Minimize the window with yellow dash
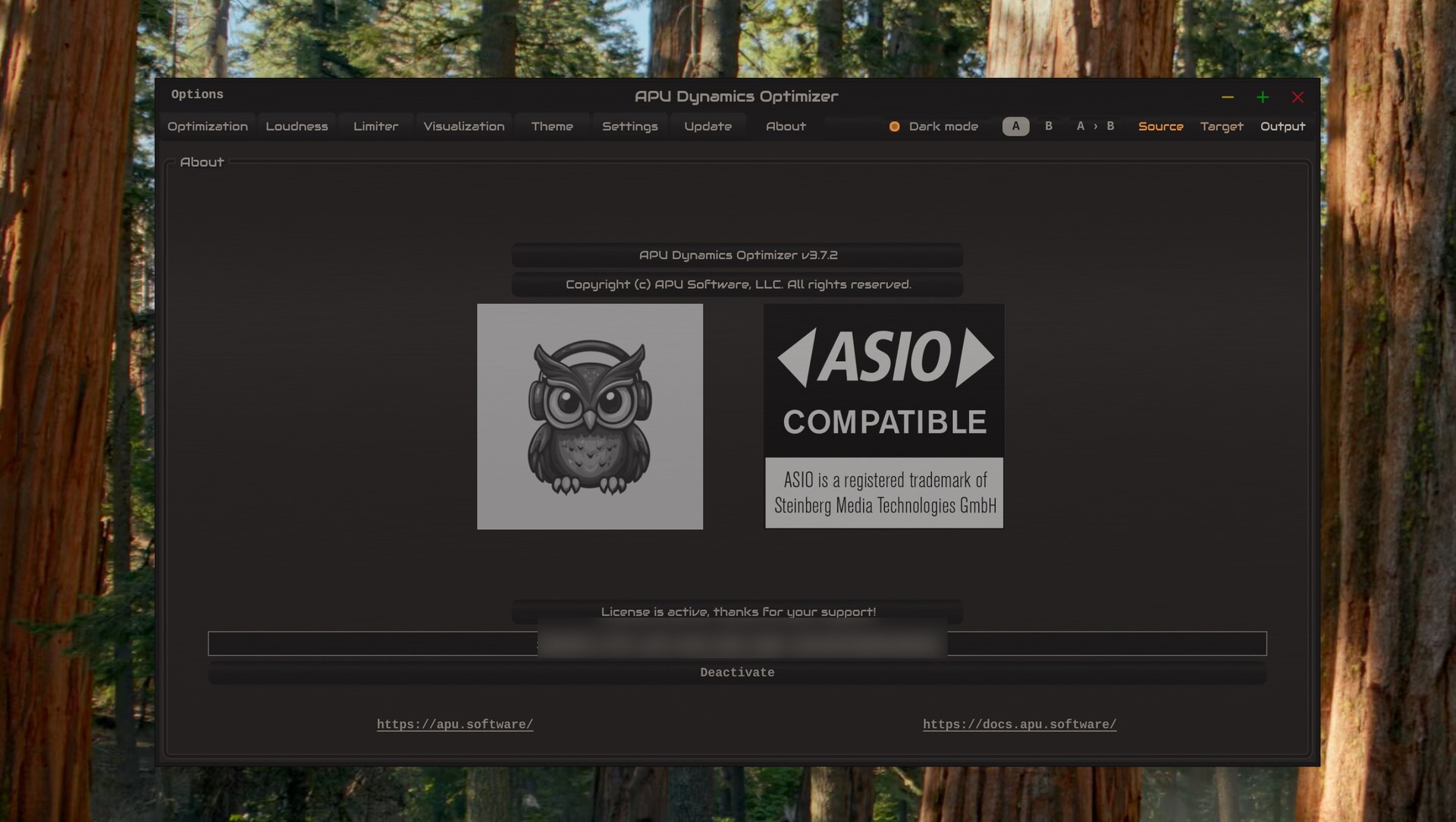This screenshot has width=1456, height=822. [1228, 97]
